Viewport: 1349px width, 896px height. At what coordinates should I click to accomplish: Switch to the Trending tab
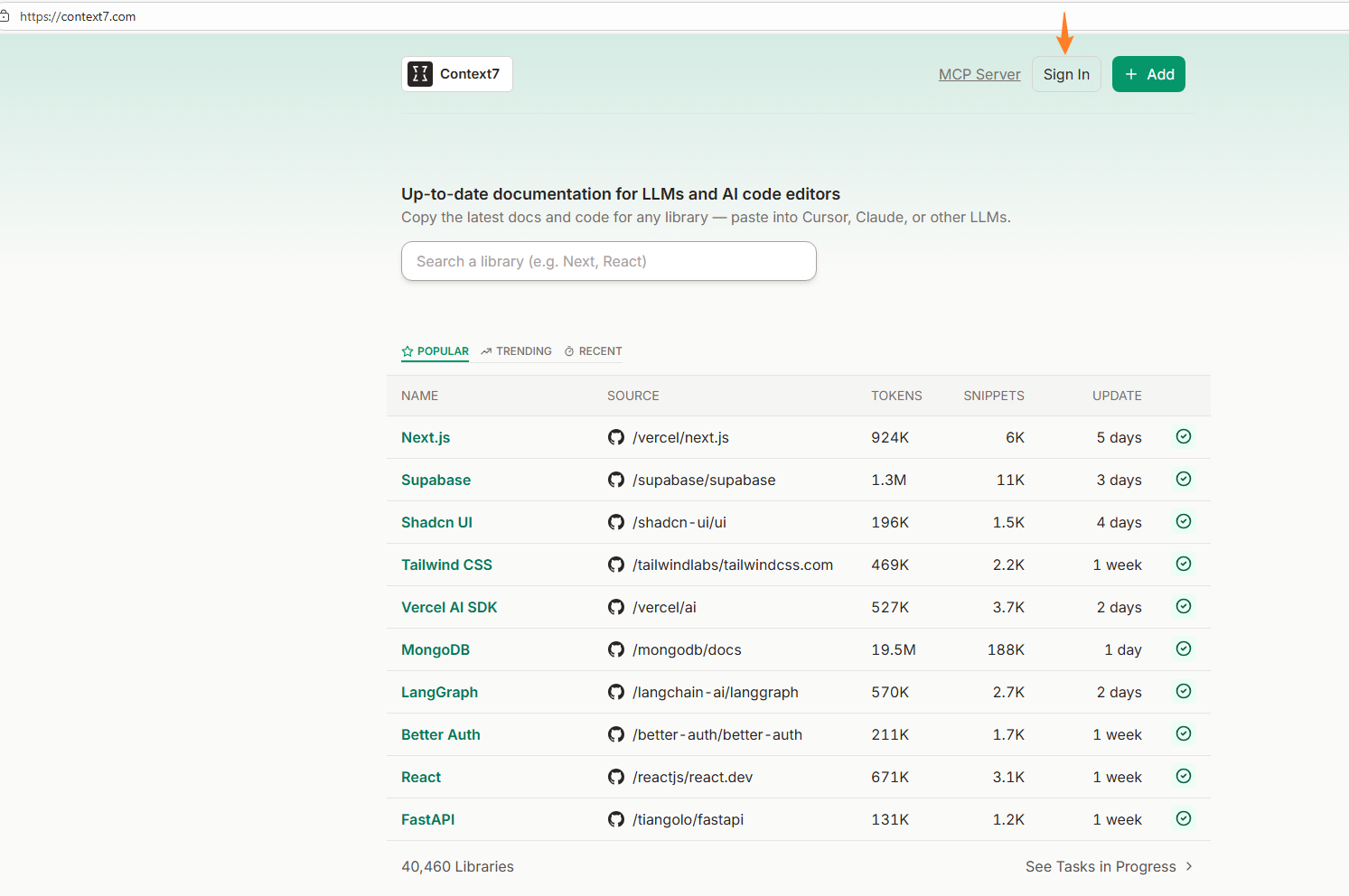point(516,351)
